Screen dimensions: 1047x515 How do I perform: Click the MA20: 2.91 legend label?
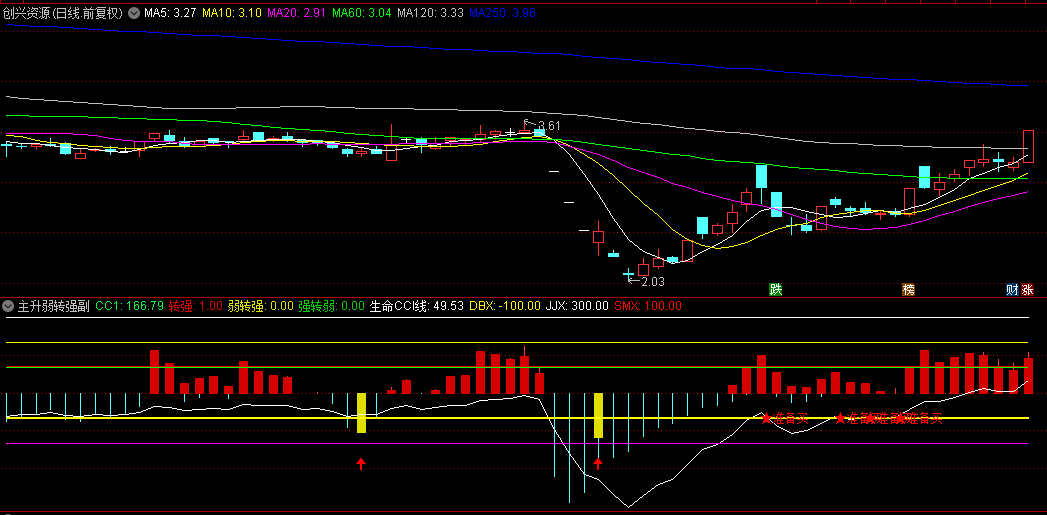tap(296, 13)
